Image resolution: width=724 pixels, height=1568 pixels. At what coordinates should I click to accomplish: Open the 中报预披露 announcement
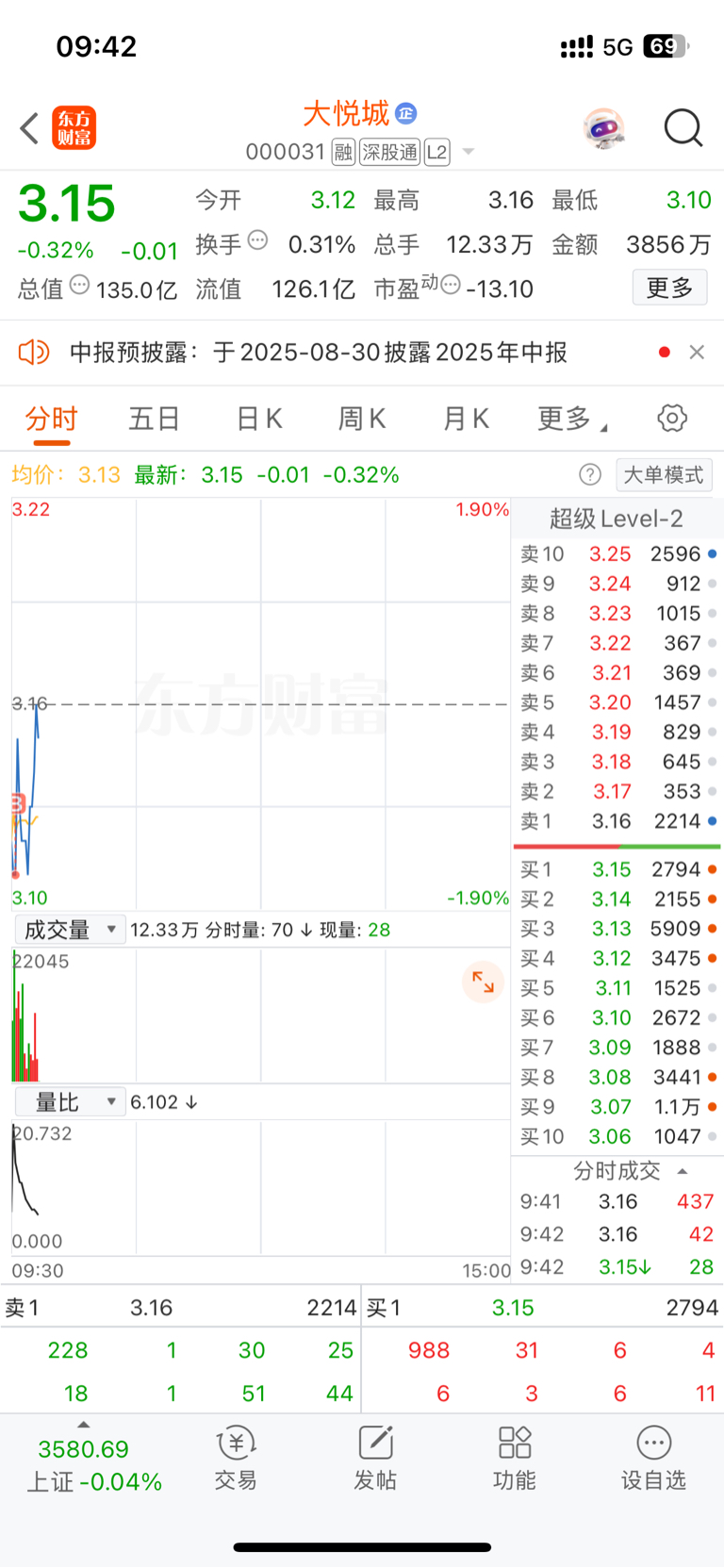click(x=319, y=353)
